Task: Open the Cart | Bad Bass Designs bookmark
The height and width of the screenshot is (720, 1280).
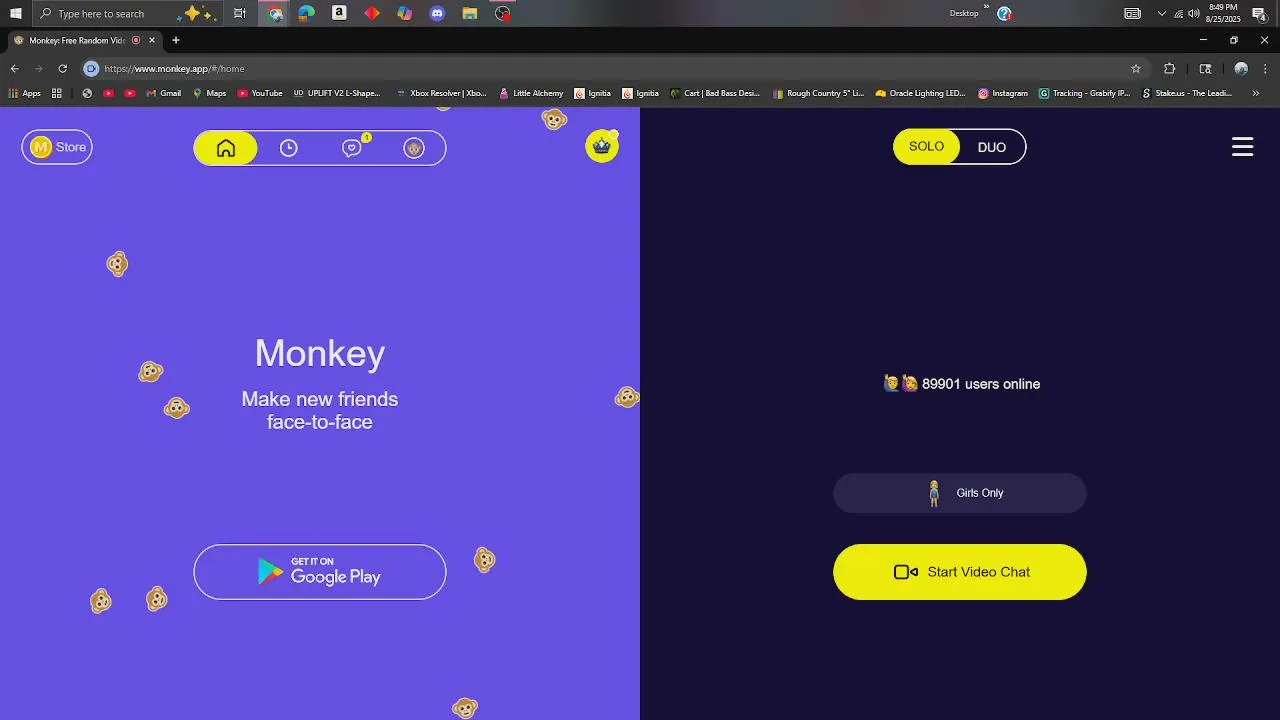Action: pyautogui.click(x=715, y=93)
